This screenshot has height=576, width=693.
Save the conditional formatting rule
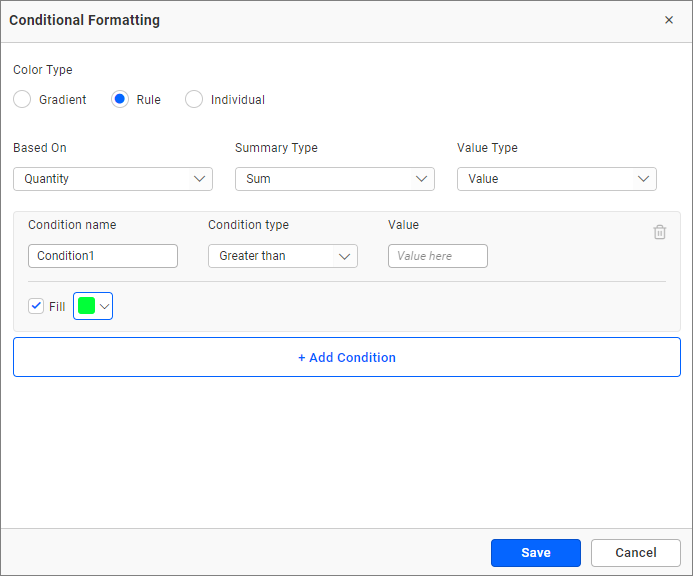tap(536, 553)
